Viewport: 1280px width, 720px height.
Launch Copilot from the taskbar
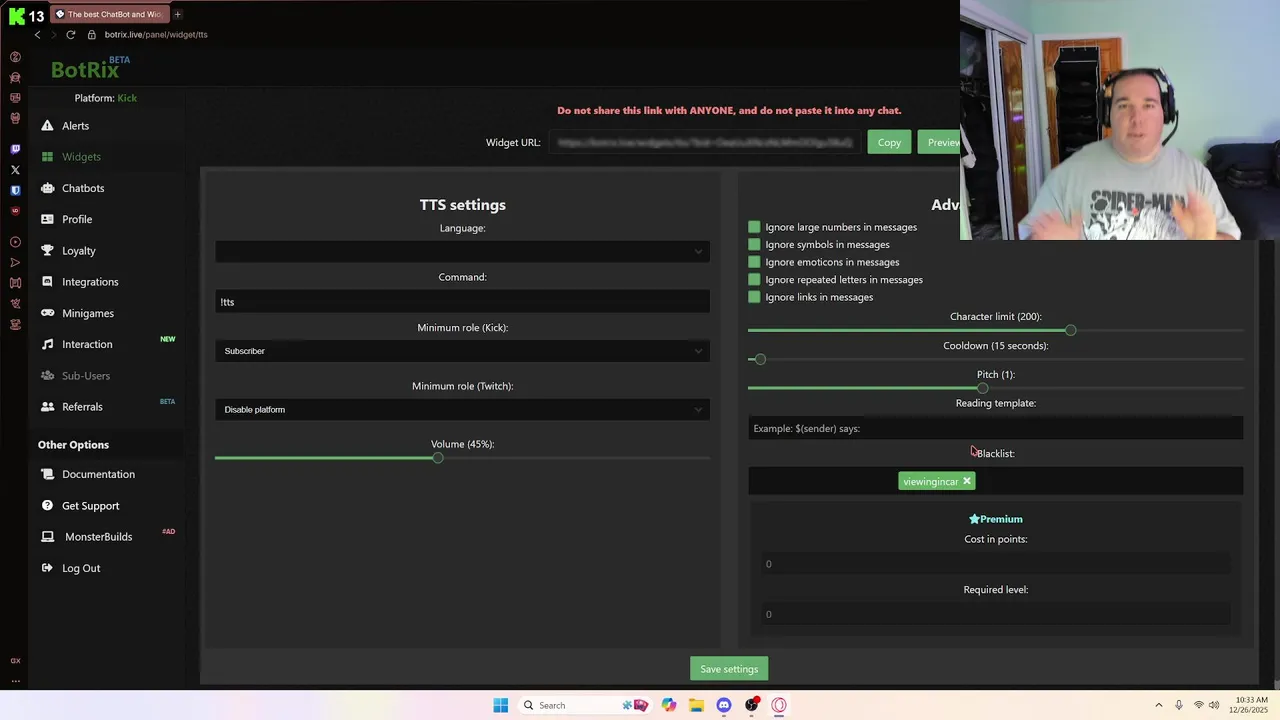point(669,705)
